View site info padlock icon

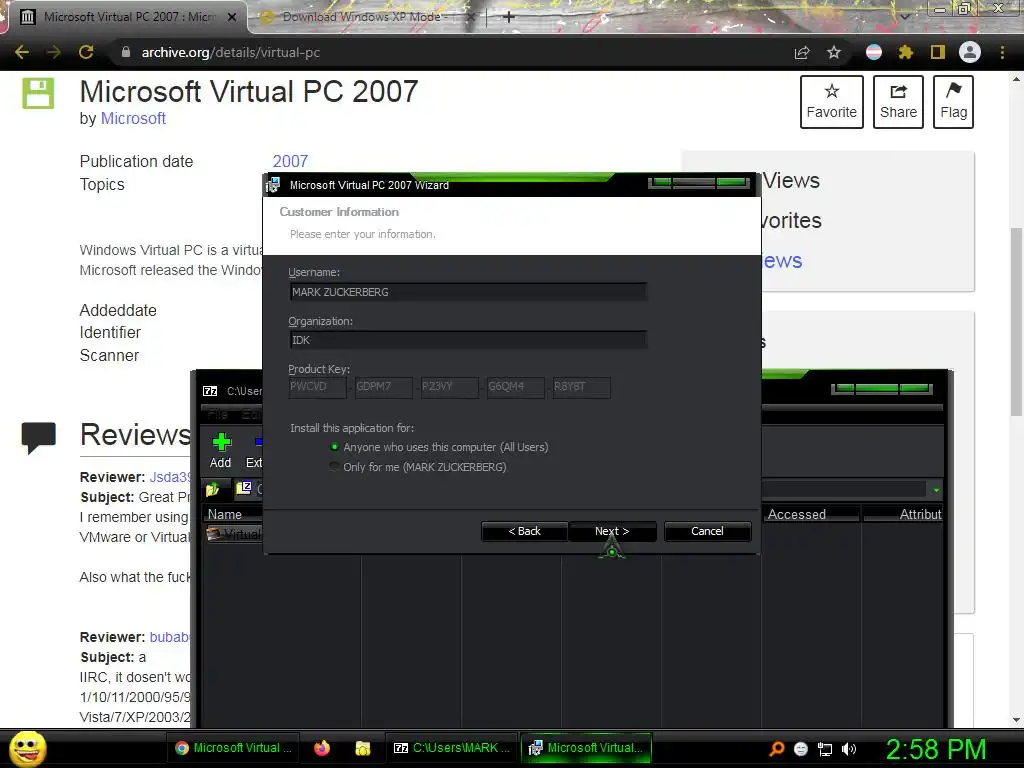[x=126, y=52]
